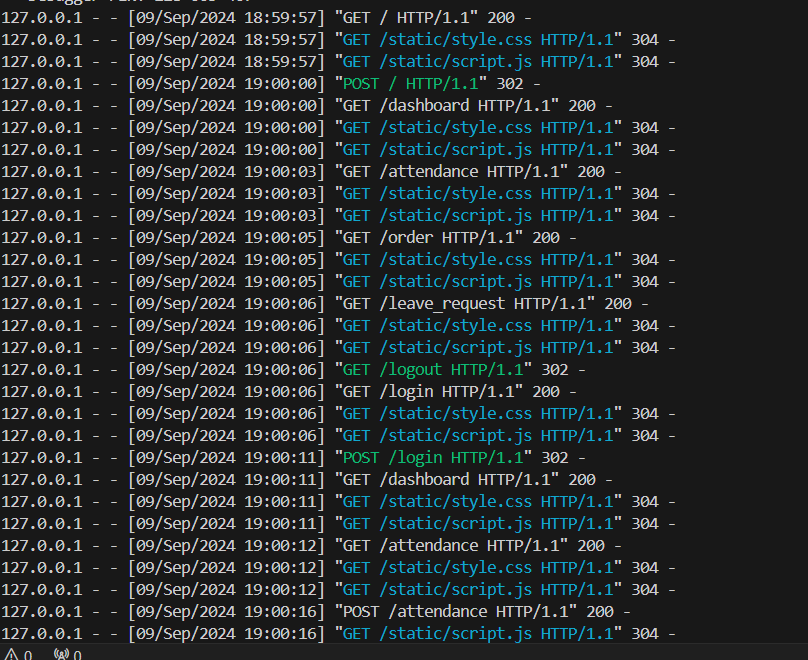Click the "POST / HTTP/1.1" 302 log entry
Image resolution: width=808 pixels, height=660 pixels.
point(271,84)
